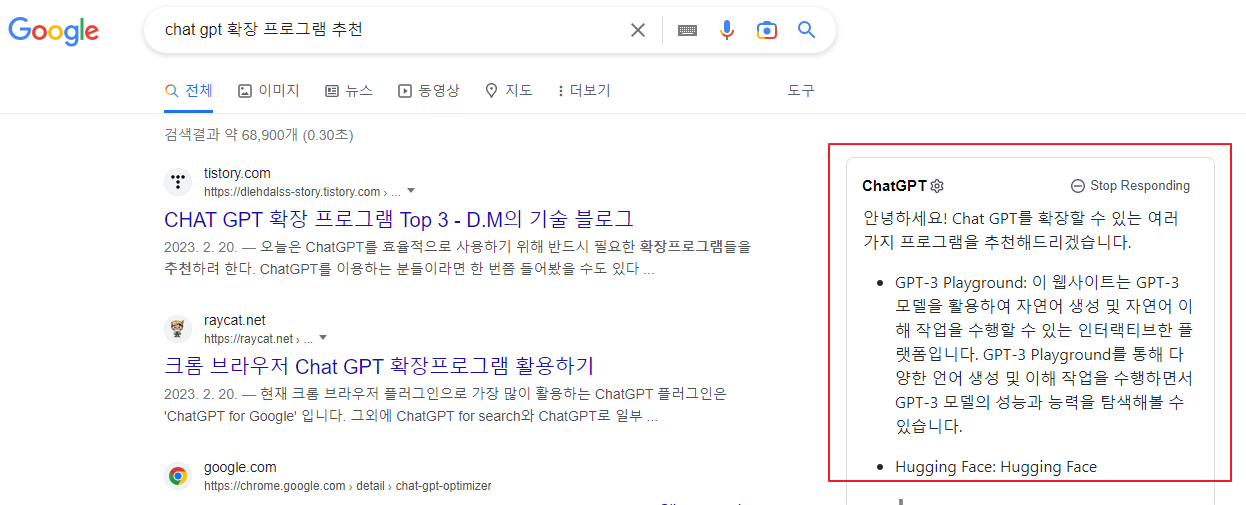This screenshot has width=1246, height=505.
Task: Open ChatGPT panel settings gear
Action: [937, 186]
